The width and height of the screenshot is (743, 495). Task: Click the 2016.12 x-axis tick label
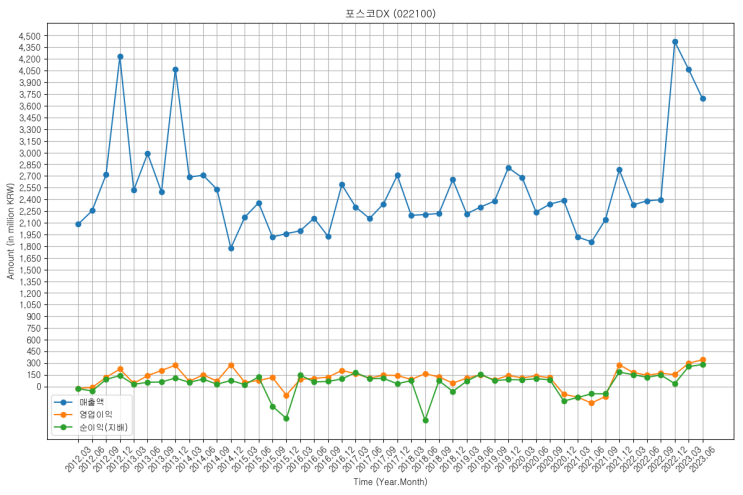pyautogui.click(x=341, y=459)
